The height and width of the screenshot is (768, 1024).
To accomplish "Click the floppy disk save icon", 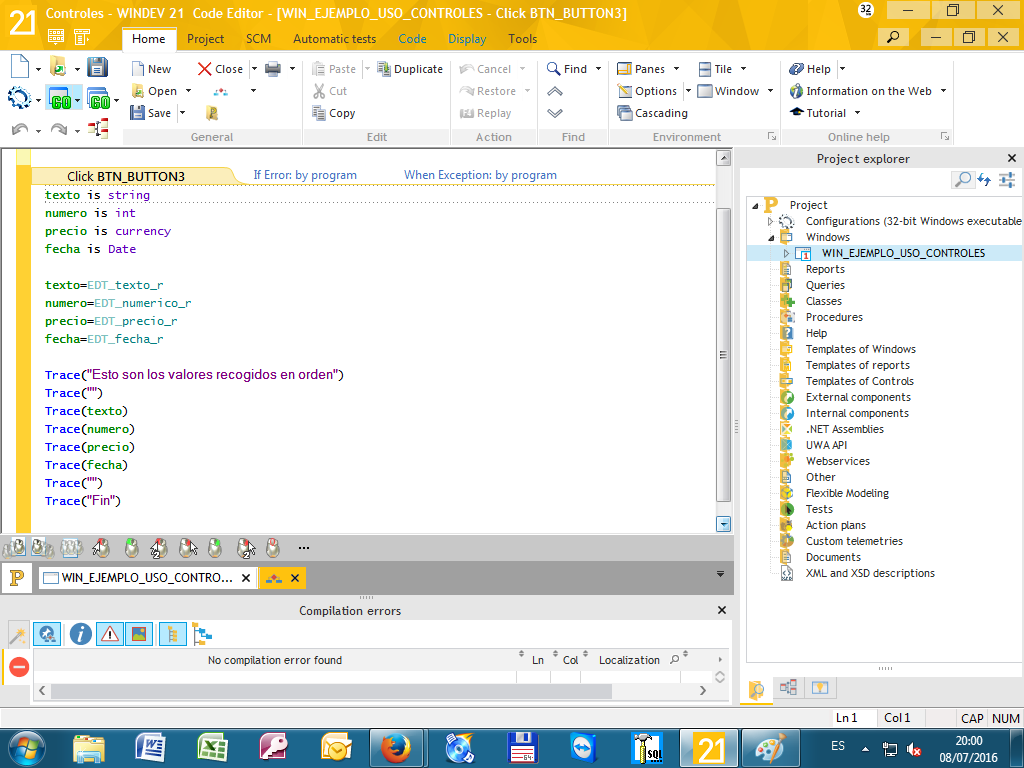I will (97, 67).
